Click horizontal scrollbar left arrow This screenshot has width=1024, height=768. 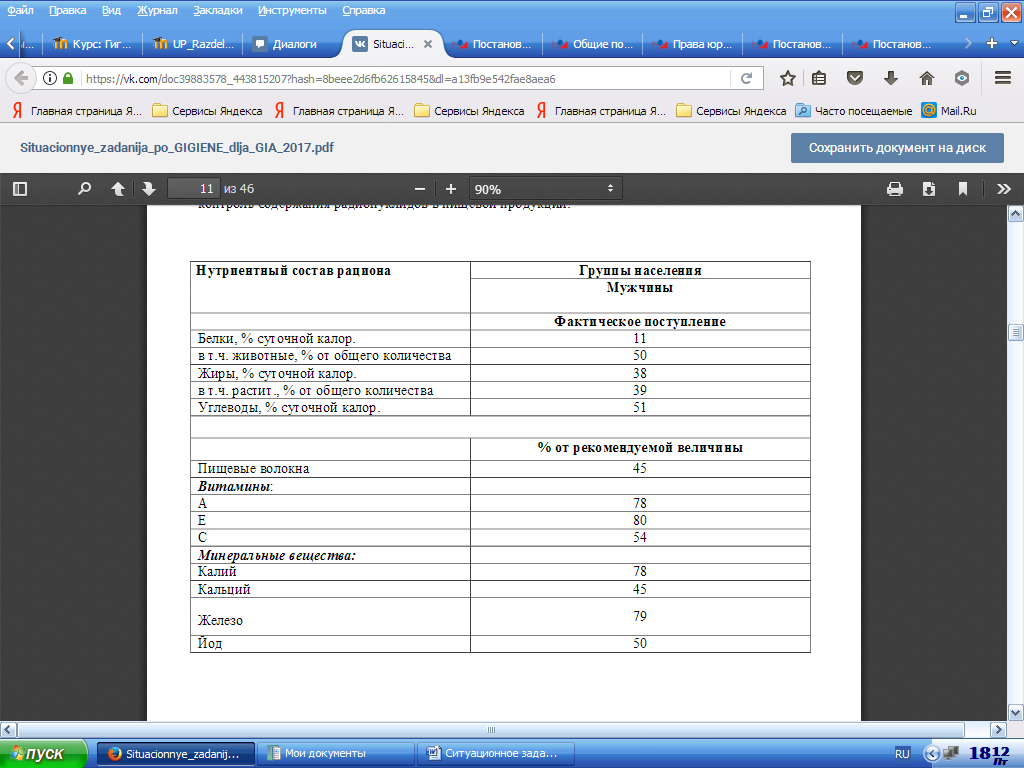(x=8, y=729)
